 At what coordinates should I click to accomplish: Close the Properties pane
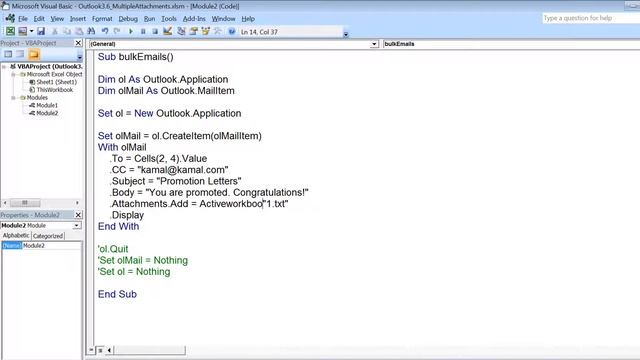(78, 215)
